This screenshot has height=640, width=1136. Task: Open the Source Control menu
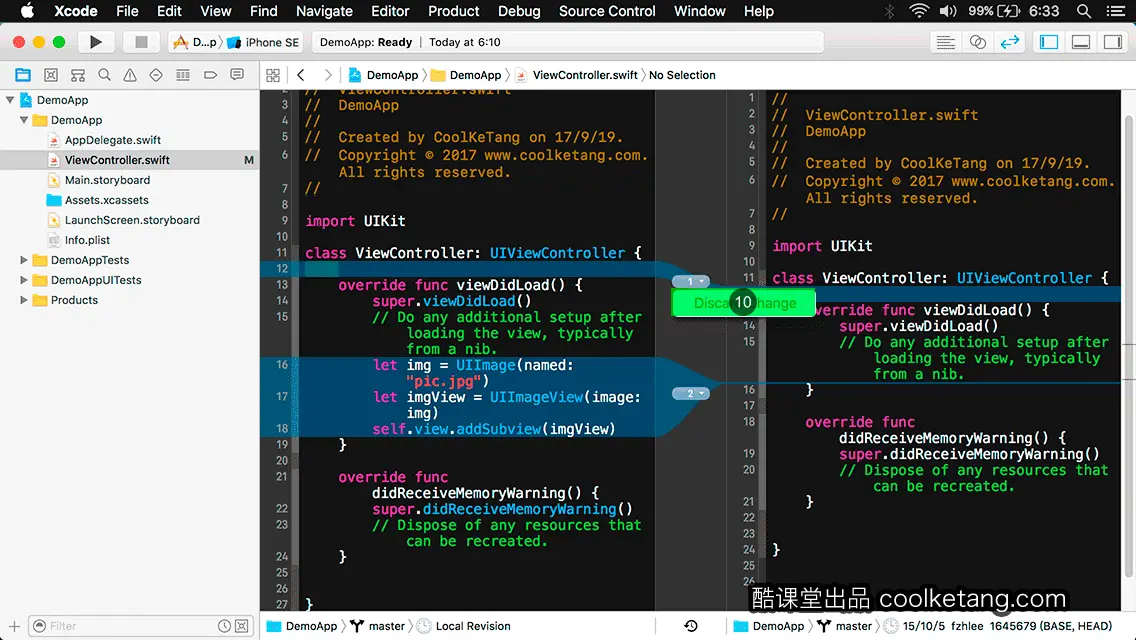[x=606, y=11]
